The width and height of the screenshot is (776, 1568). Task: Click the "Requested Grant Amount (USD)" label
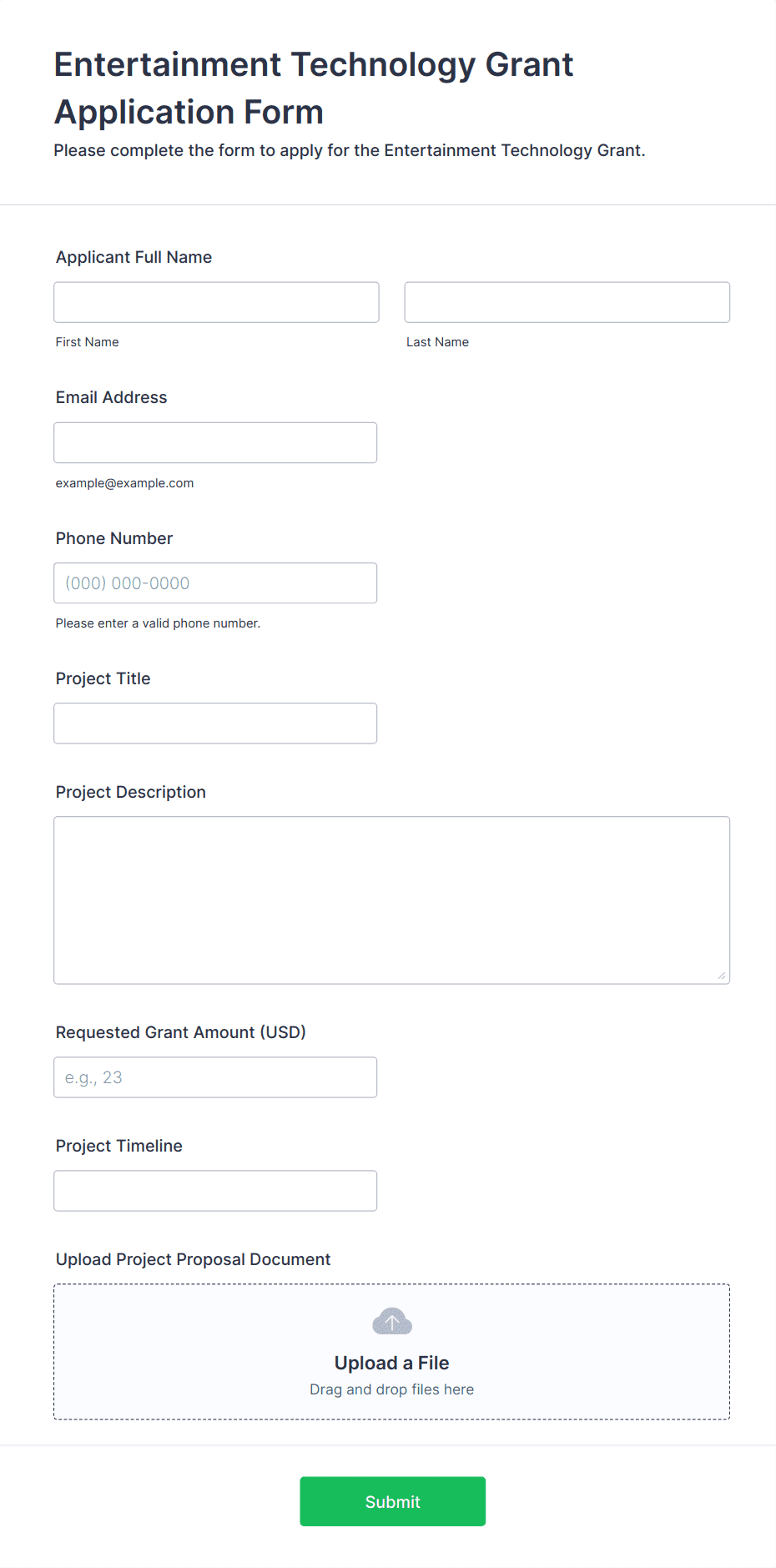click(x=180, y=1032)
